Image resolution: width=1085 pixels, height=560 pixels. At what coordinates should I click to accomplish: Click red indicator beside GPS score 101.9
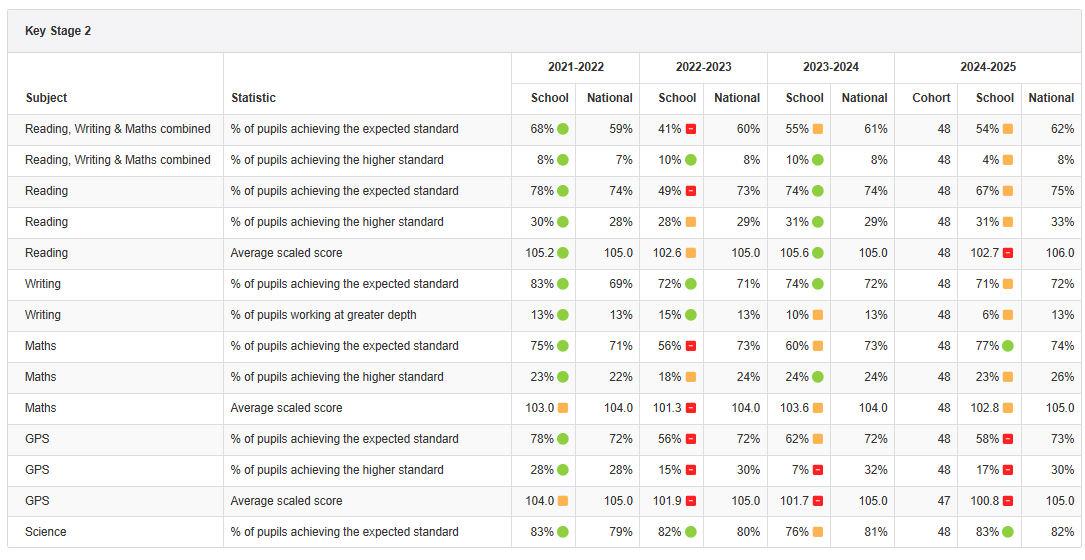(x=690, y=501)
